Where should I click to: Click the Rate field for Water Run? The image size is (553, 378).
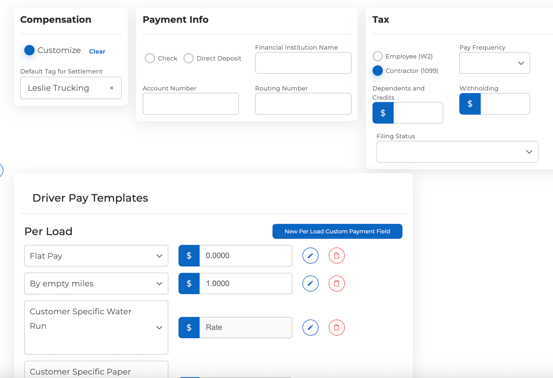click(x=246, y=328)
